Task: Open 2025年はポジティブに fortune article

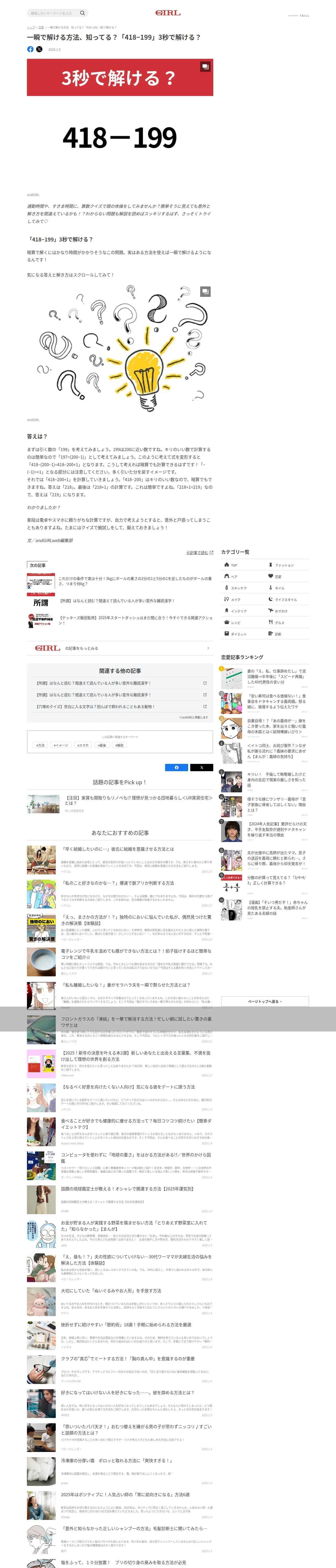Action: click(x=120, y=1505)
